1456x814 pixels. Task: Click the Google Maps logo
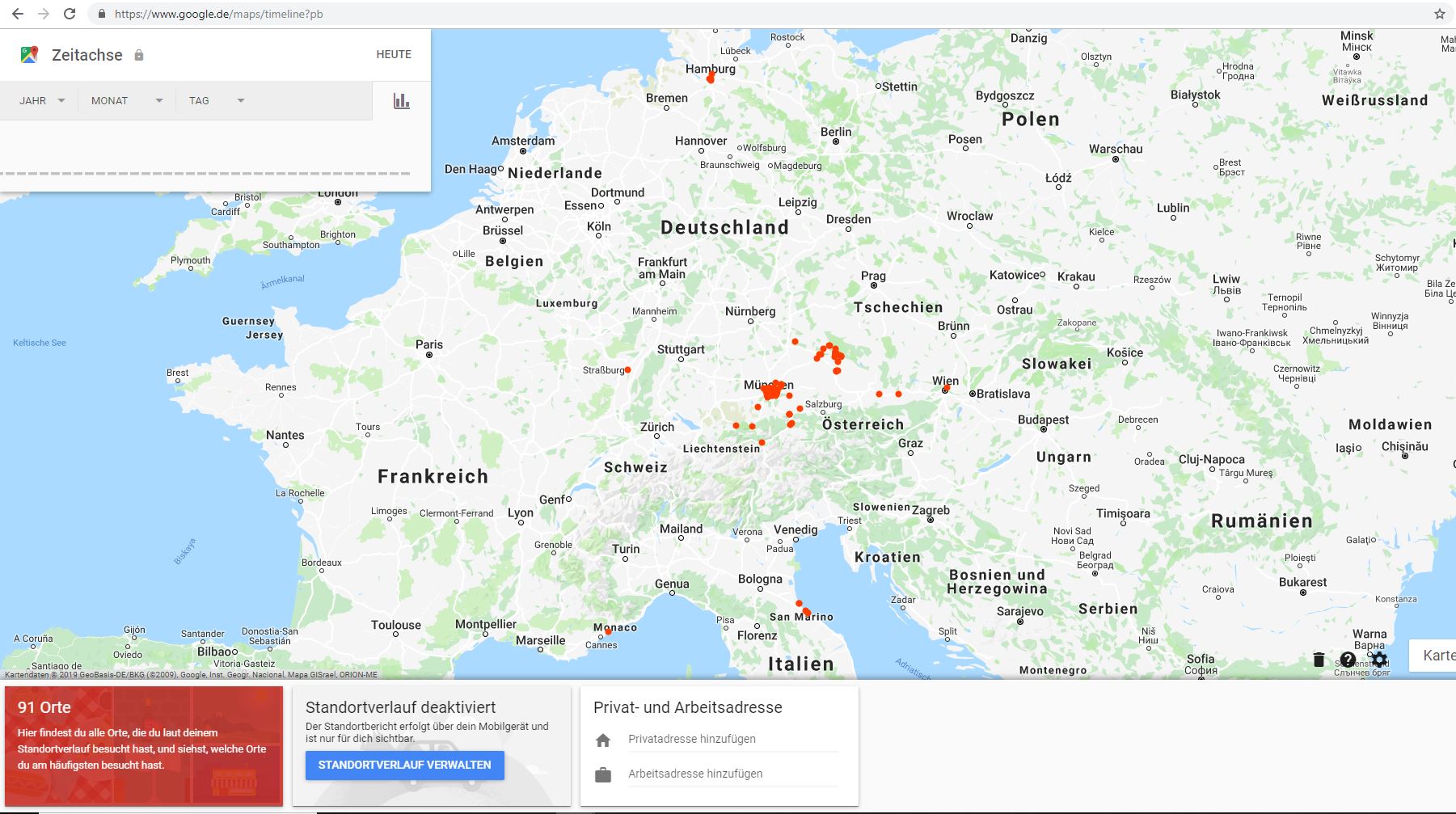[x=29, y=55]
